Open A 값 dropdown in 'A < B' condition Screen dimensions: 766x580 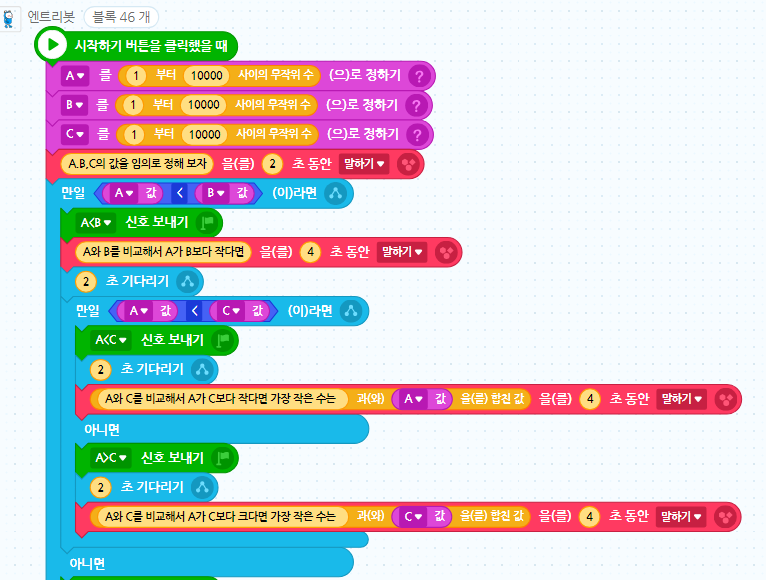[124, 193]
